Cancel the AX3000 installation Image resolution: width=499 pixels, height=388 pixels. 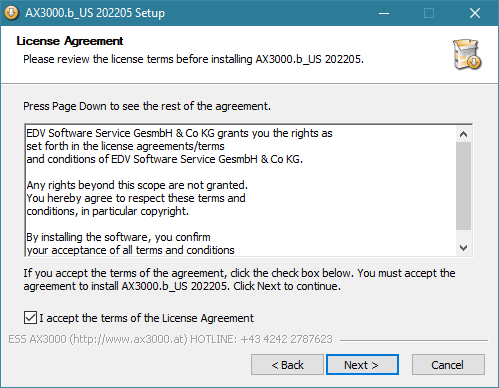point(448,365)
